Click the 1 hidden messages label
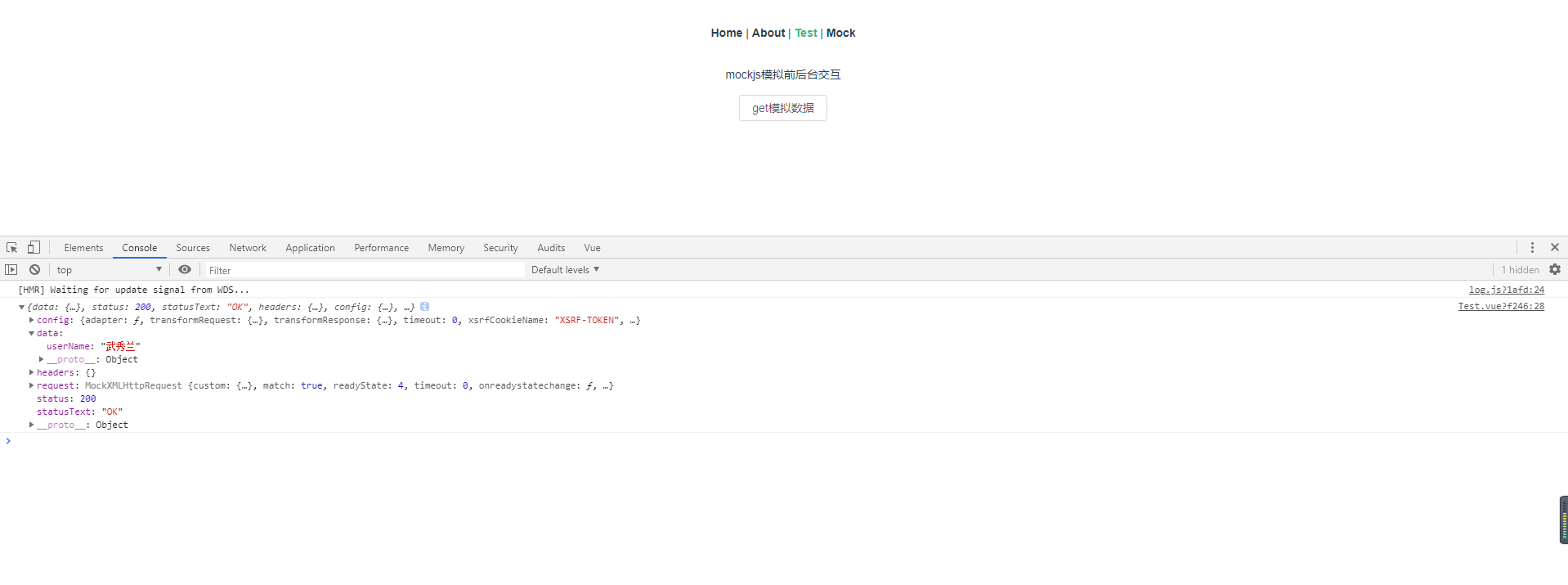 click(1520, 269)
